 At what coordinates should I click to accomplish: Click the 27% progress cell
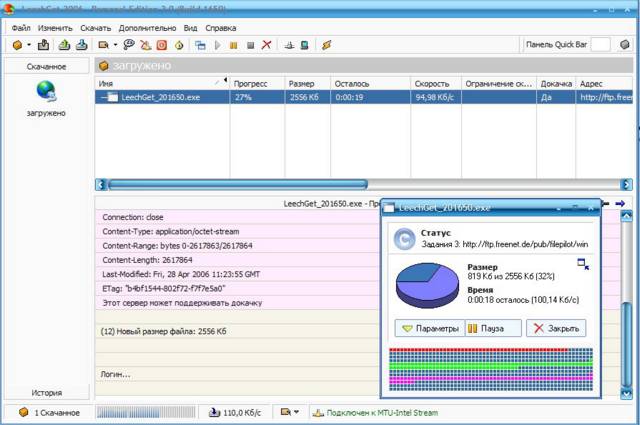(x=257, y=97)
